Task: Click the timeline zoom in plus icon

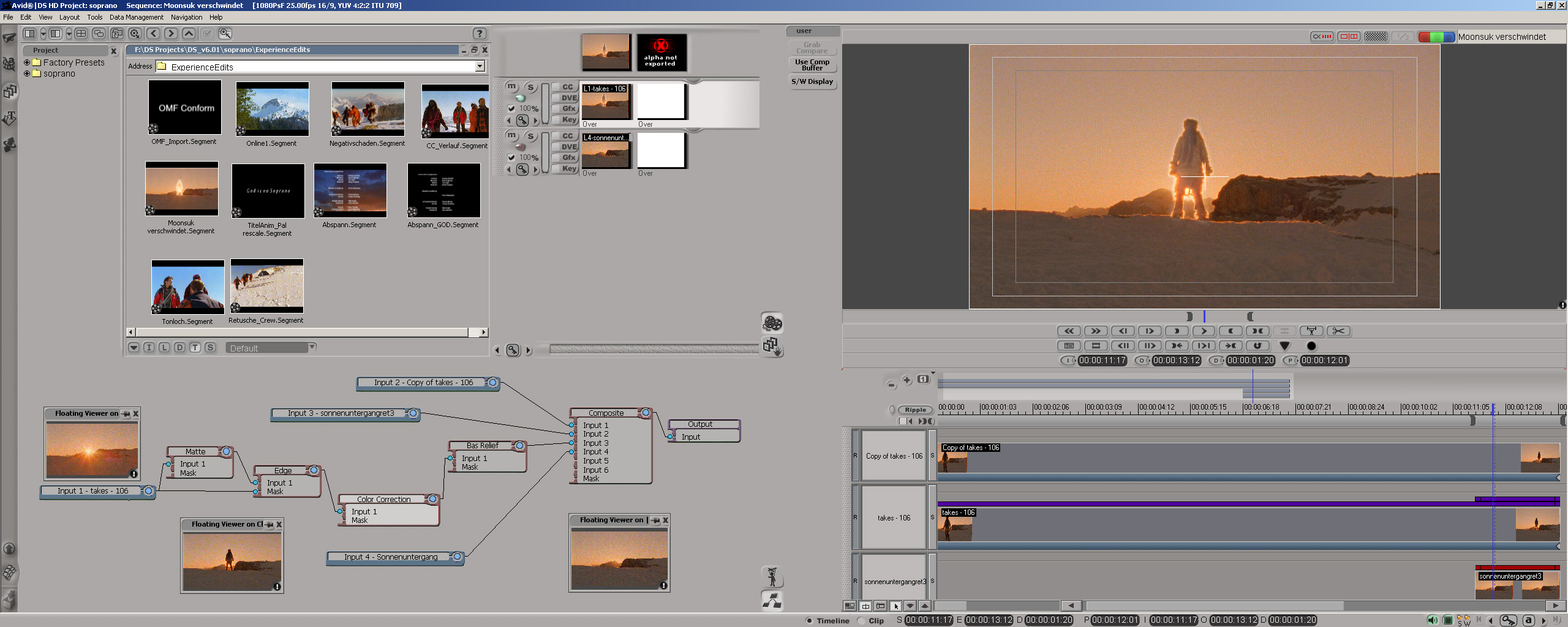Action: (907, 380)
